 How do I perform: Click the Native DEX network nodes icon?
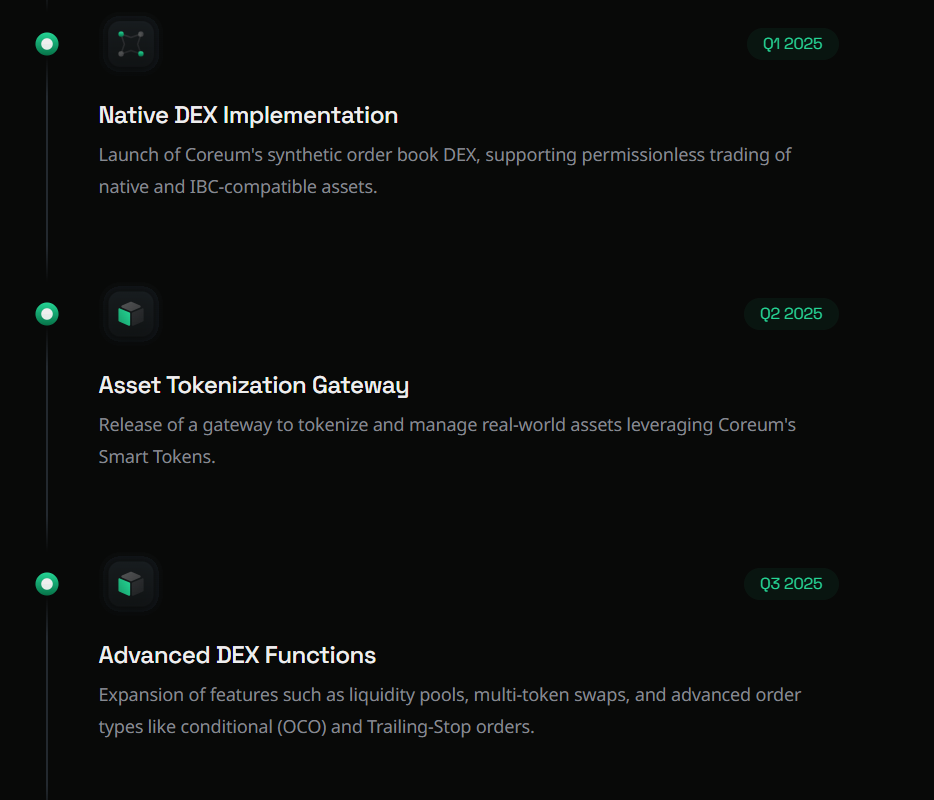click(x=131, y=44)
